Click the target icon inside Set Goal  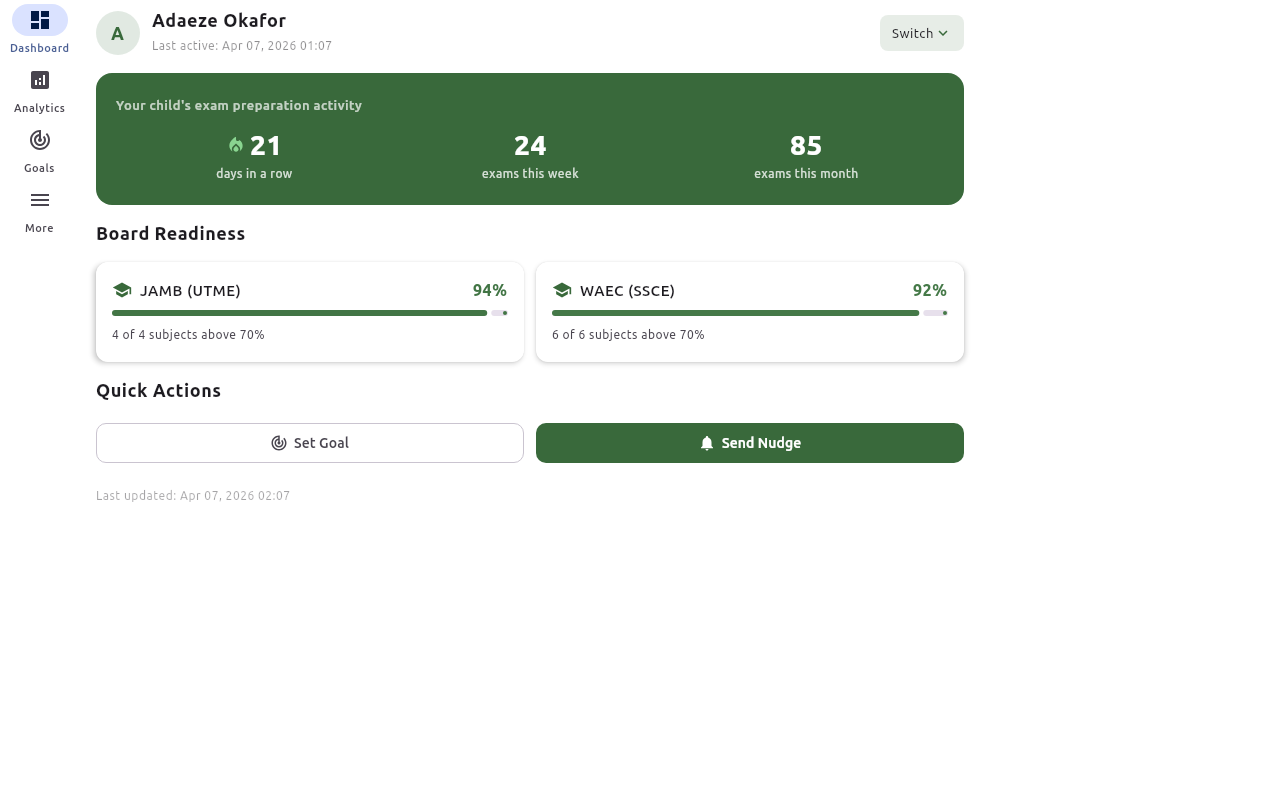(x=279, y=443)
